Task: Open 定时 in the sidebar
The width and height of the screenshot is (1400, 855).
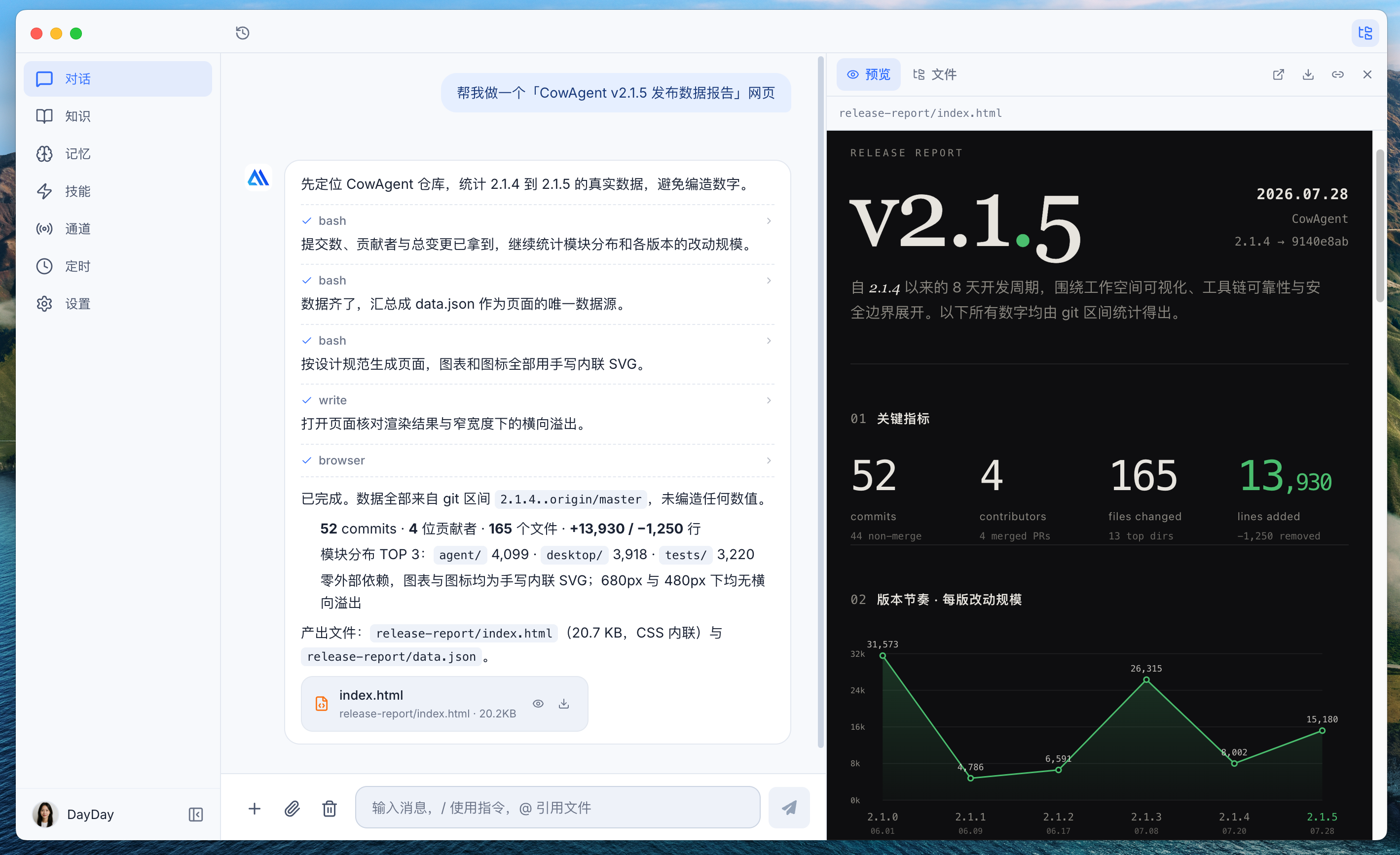Action: pyautogui.click(x=117, y=266)
